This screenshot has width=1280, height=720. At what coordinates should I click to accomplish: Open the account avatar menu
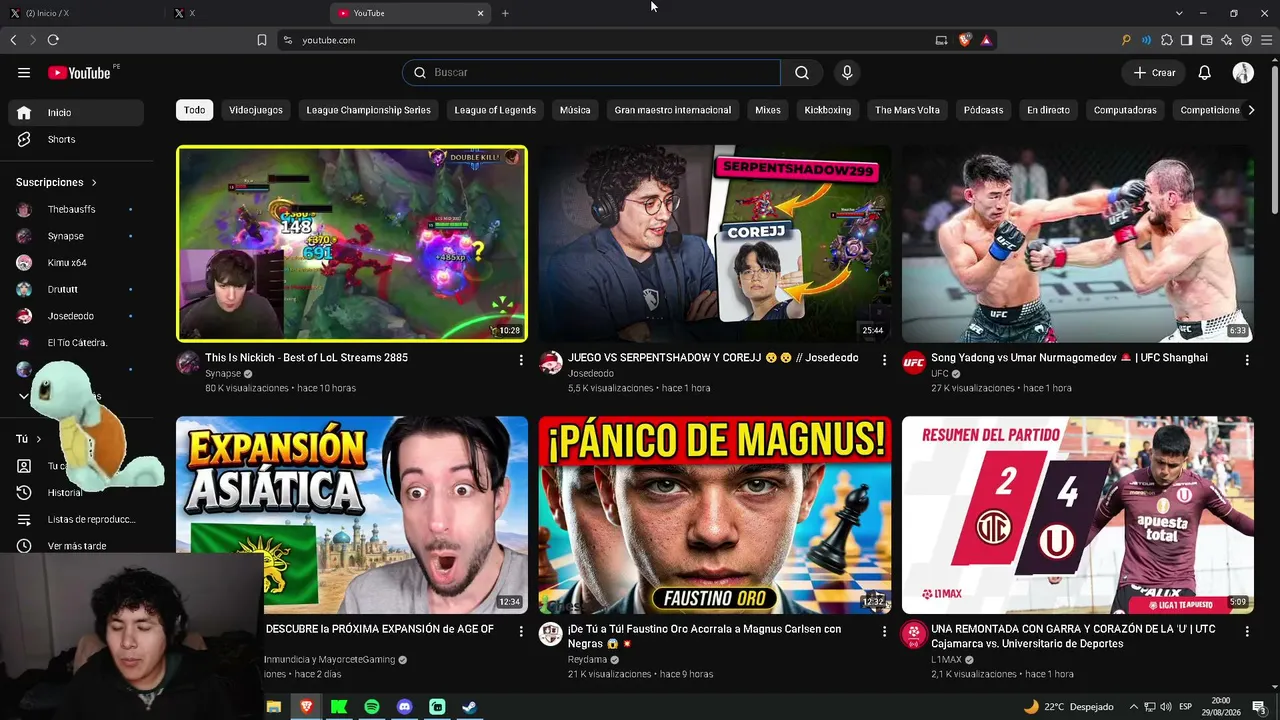tap(1243, 73)
